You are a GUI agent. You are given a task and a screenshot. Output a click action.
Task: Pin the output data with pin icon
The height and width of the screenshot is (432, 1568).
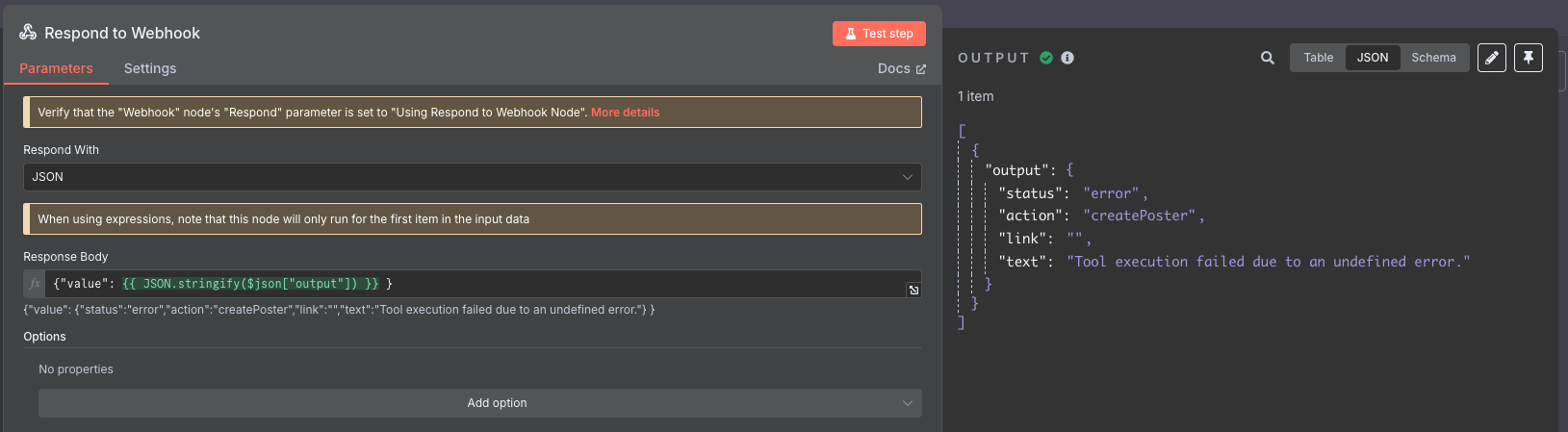[x=1528, y=58]
